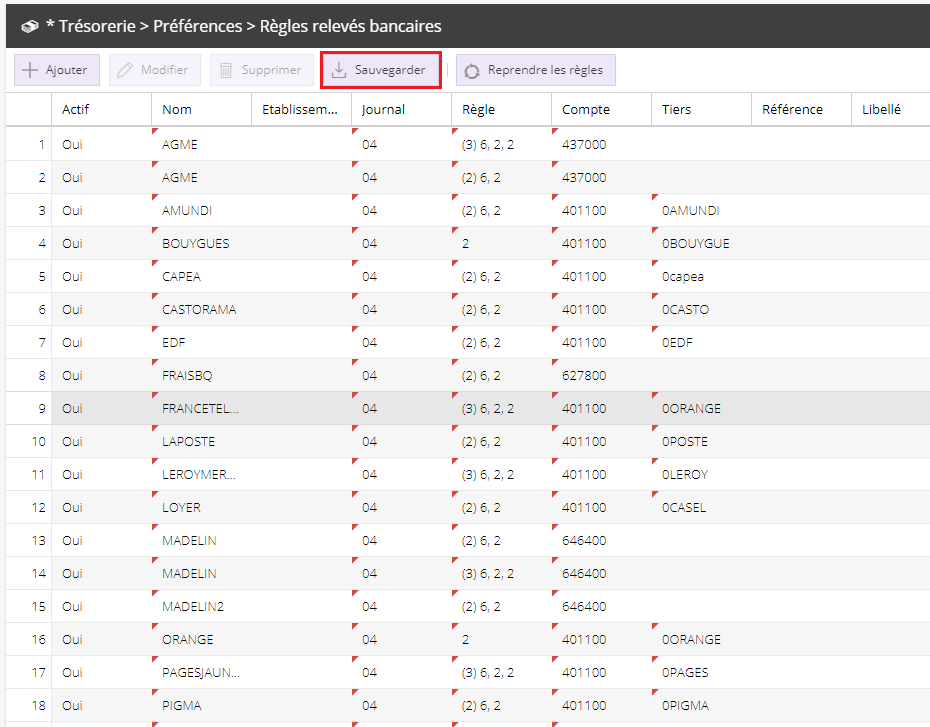This screenshot has height=727, width=930.
Task: Click the 0LEROY tiers cell
Action: (702, 474)
